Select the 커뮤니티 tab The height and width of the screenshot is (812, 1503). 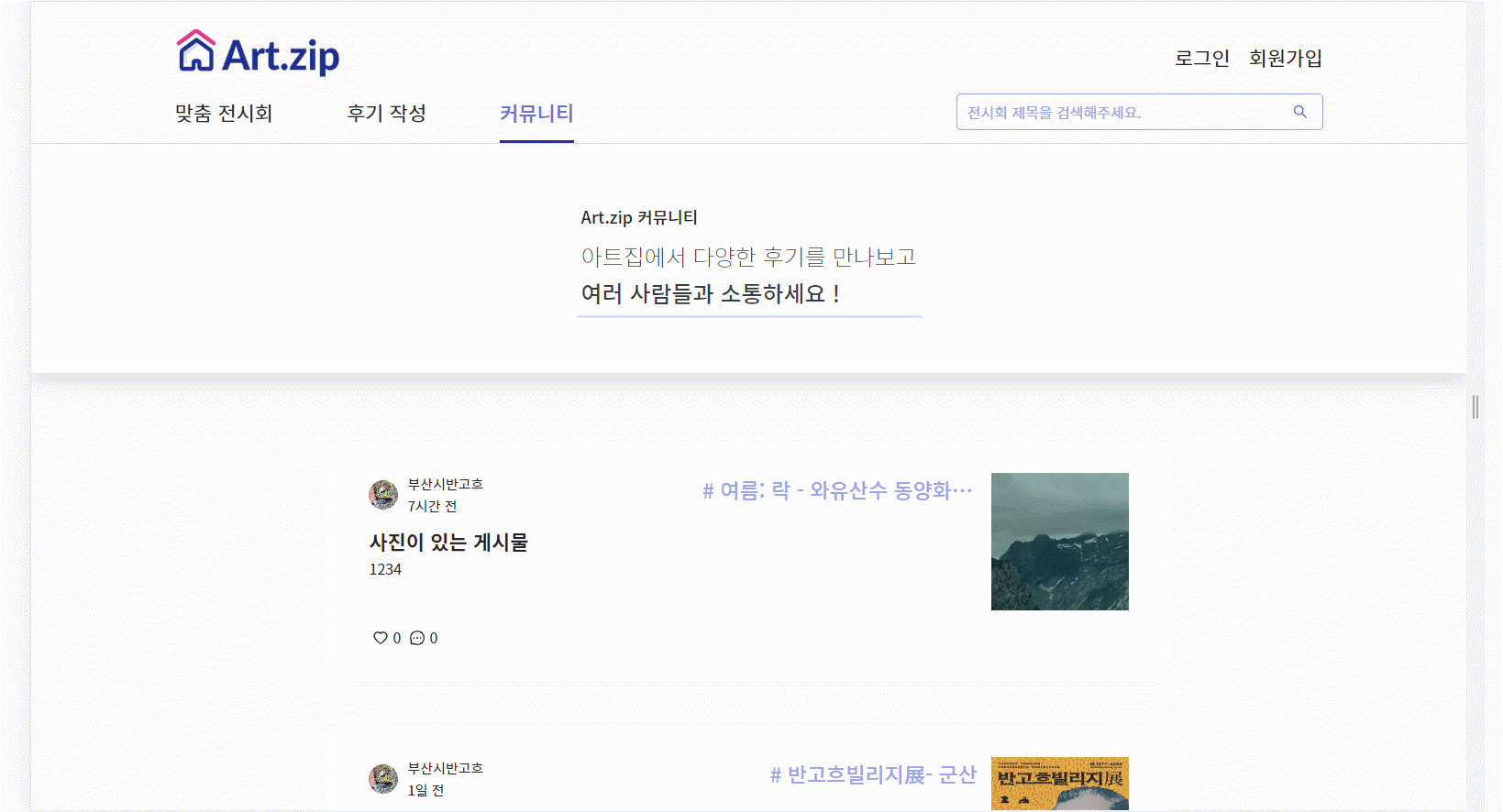pos(536,114)
